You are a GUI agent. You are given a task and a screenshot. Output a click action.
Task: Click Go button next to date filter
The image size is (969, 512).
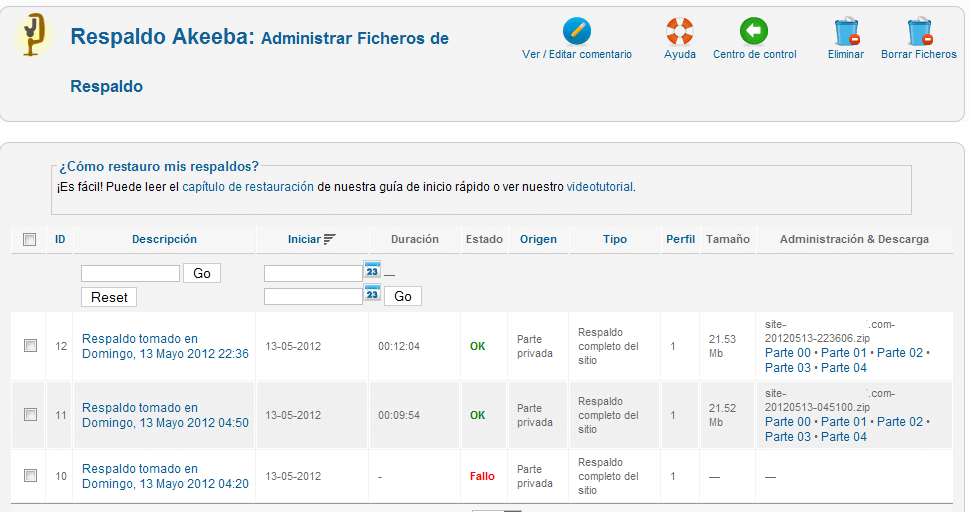[x=403, y=296]
